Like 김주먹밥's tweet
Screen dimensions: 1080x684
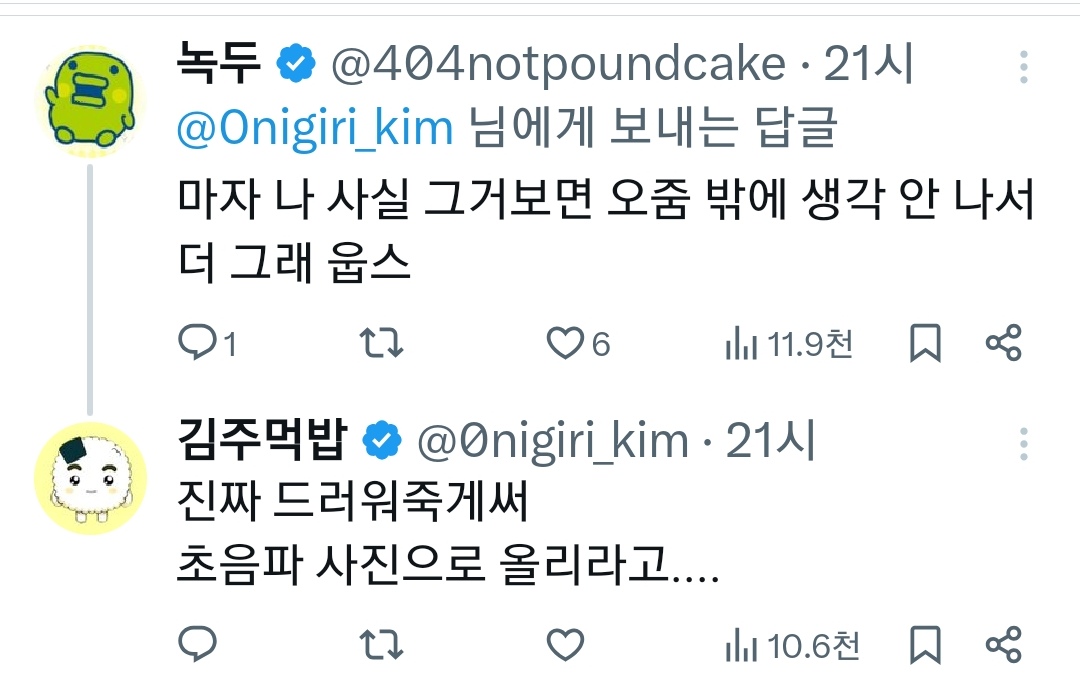(565, 644)
